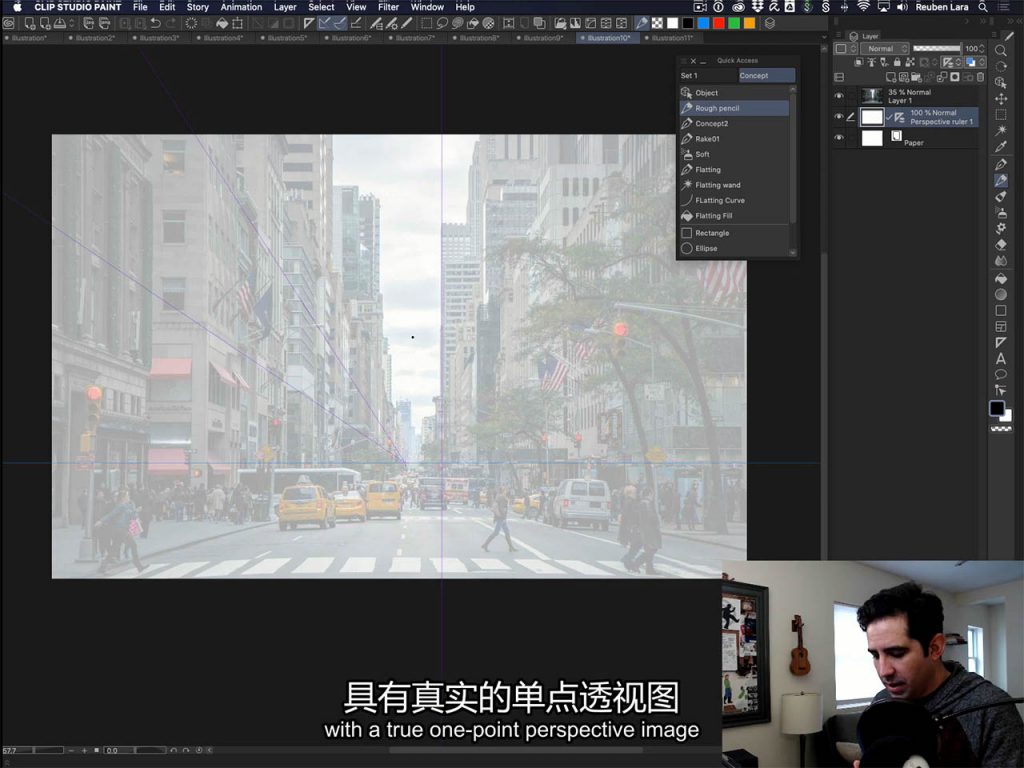Select the Move layer tool
Image resolution: width=1024 pixels, height=768 pixels.
(1001, 99)
